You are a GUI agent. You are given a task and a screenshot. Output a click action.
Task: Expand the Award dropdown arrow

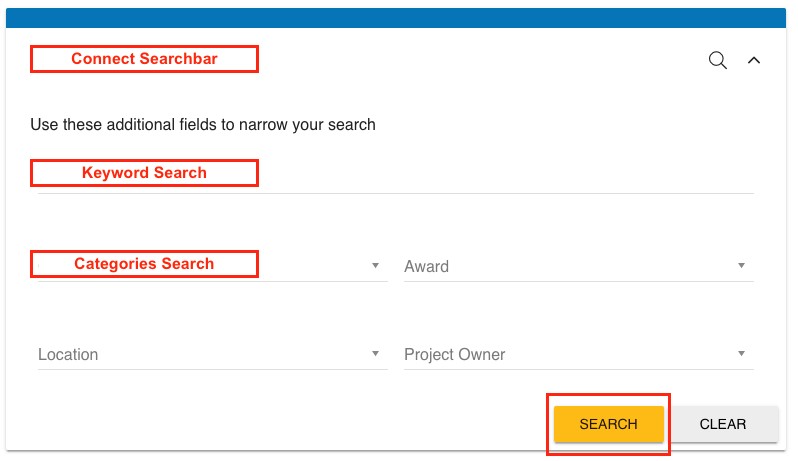point(741,266)
